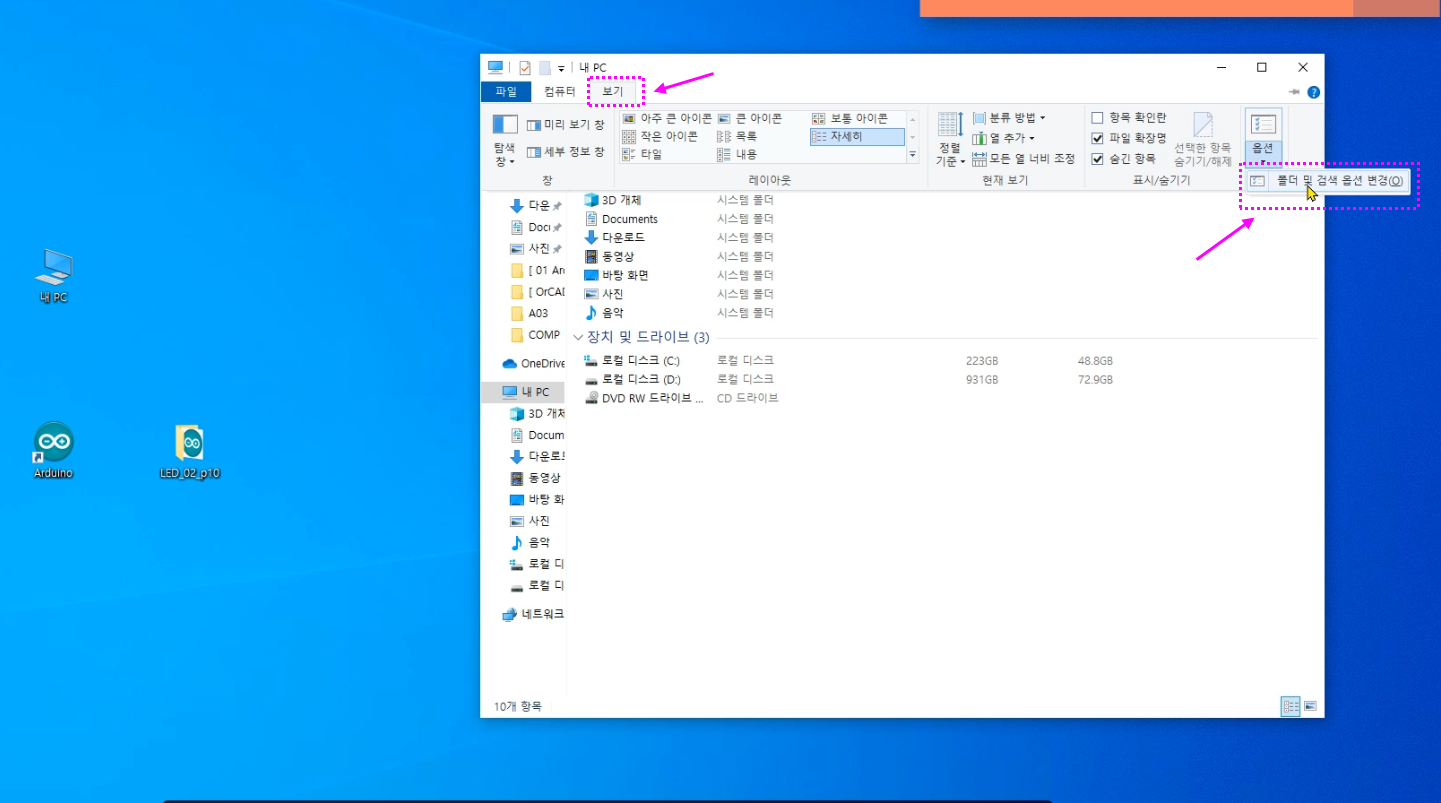Expand the layout gallery more arrow
Screen dimensions: 1441x803
[x=912, y=155]
